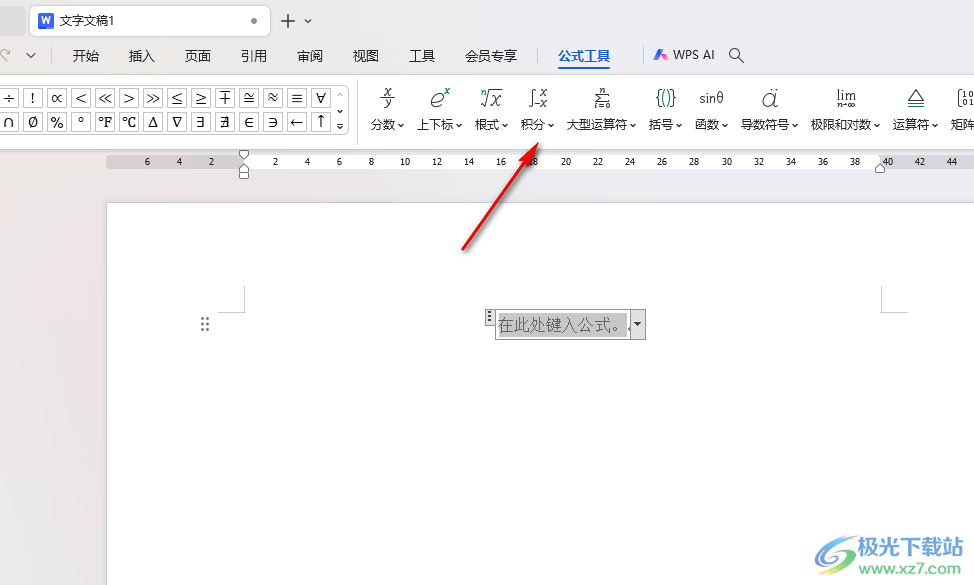The height and width of the screenshot is (585, 974).
Task: Open the Bracket (括号) dropdown
Action: click(x=665, y=109)
